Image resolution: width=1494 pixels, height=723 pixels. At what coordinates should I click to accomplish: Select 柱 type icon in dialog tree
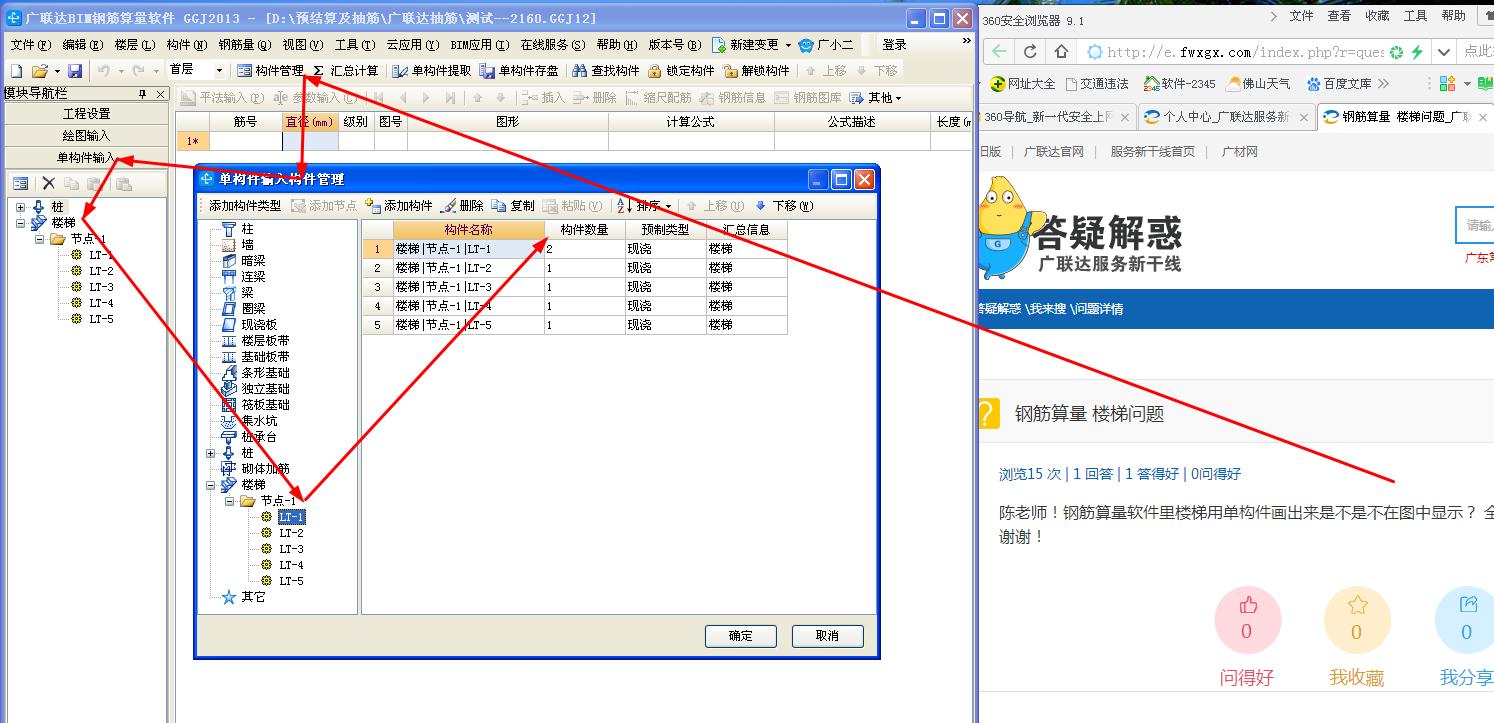point(229,229)
